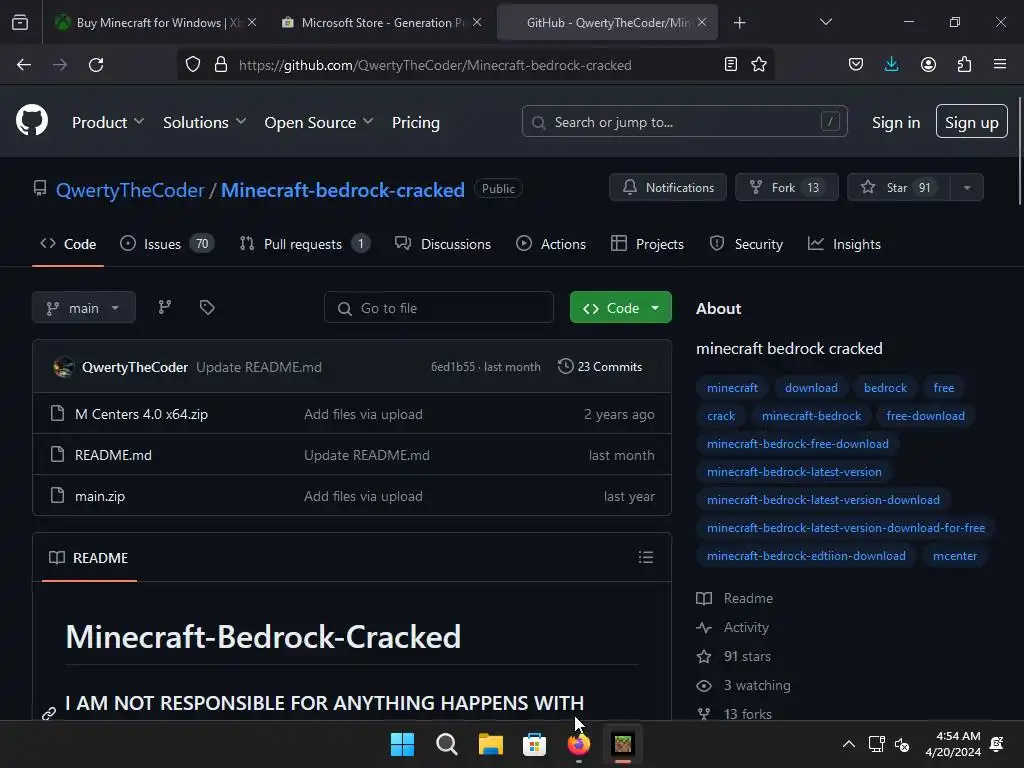
Task: Open README outline list icon
Action: [646, 557]
